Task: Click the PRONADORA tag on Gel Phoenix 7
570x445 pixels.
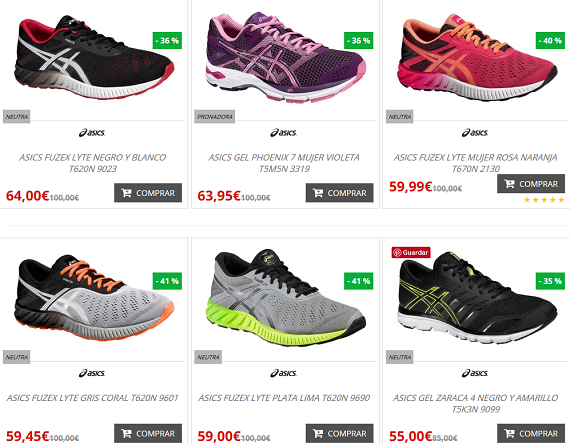Action: [x=214, y=117]
